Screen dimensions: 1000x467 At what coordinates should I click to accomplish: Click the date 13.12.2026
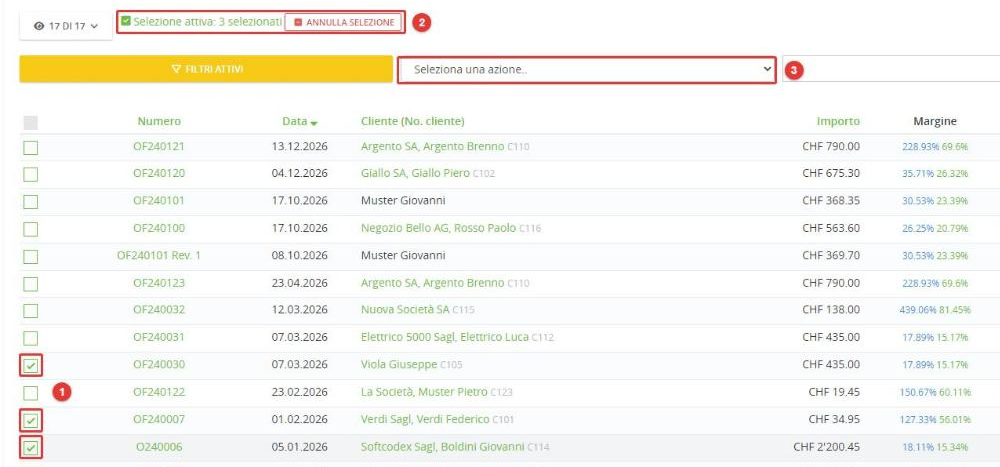tap(300, 146)
